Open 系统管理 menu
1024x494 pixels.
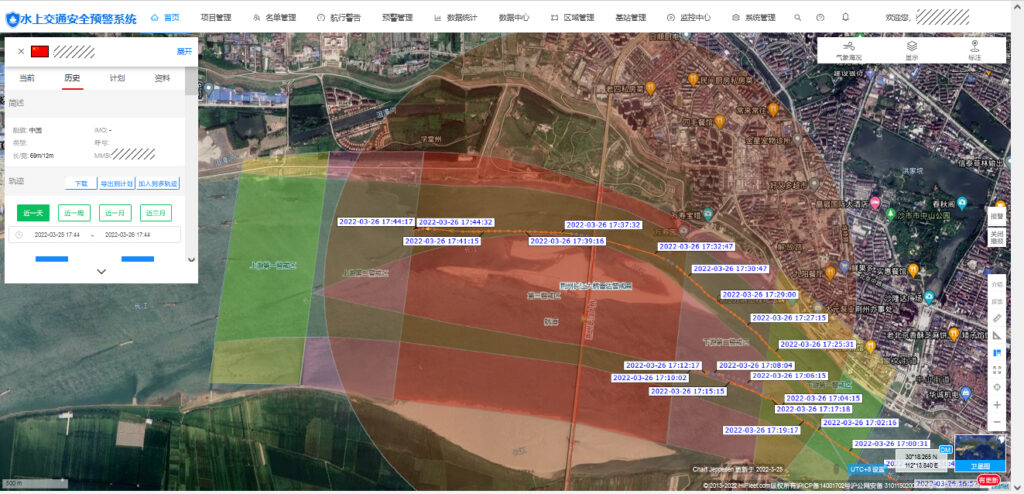(753, 18)
